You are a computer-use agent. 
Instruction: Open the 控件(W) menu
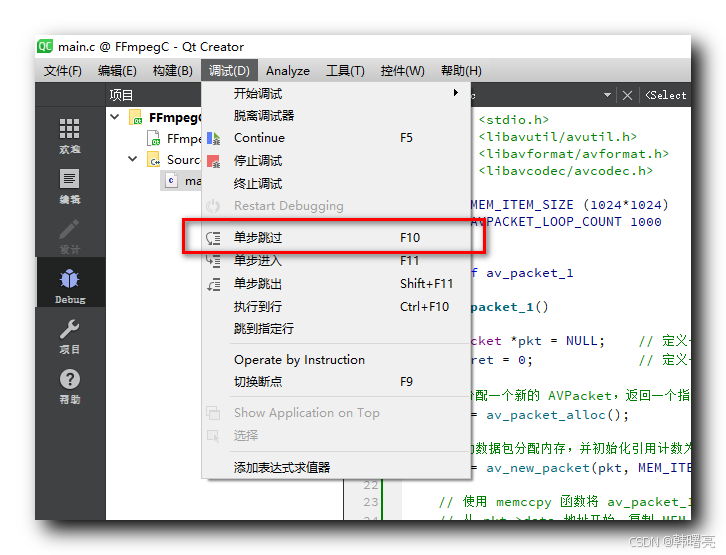[402, 71]
